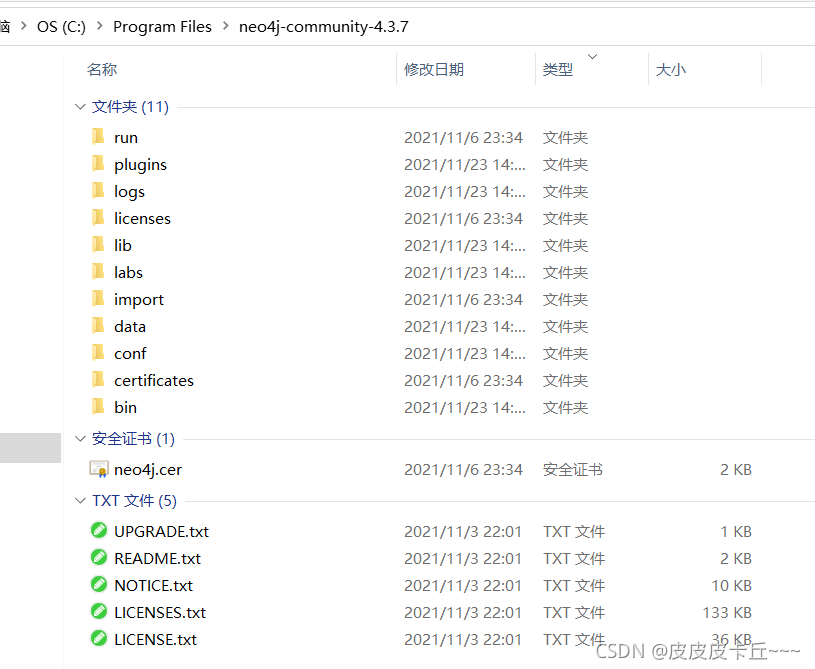815x669 pixels.
Task: Sort by 大小 column header
Action: point(671,69)
